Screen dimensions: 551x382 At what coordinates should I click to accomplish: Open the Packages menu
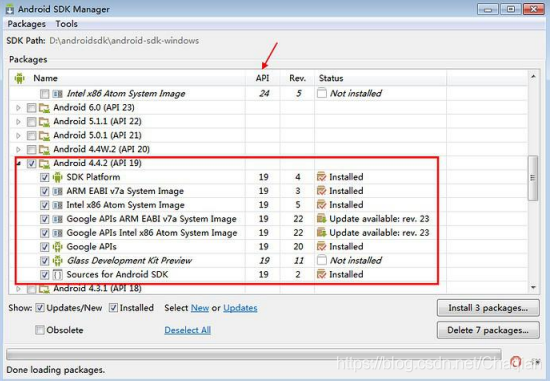(27, 24)
